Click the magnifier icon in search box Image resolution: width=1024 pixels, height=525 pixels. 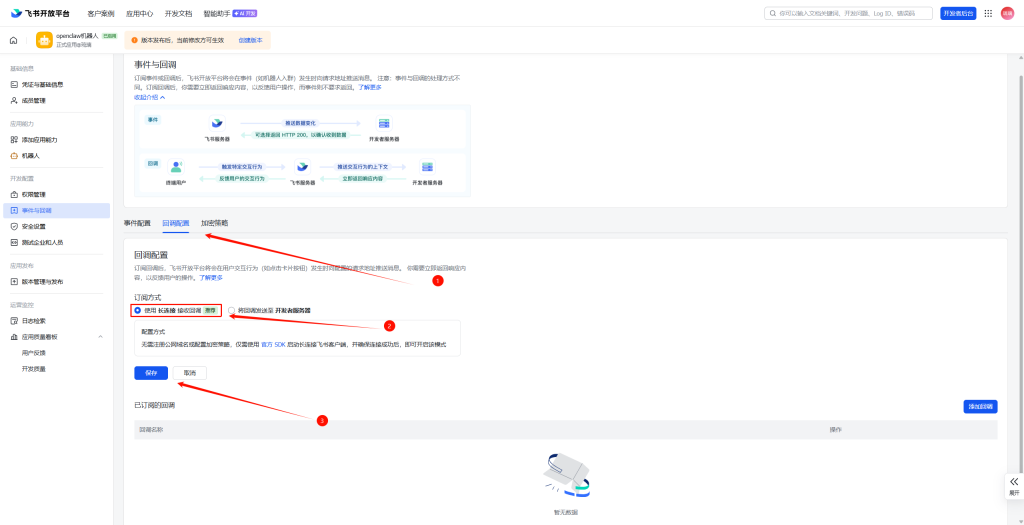[x=774, y=13]
